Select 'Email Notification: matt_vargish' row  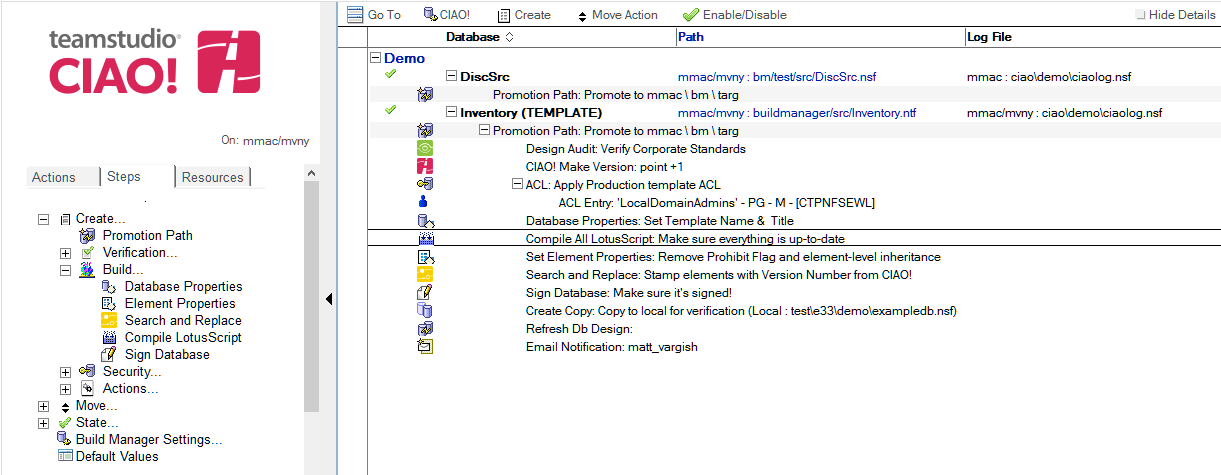(611, 347)
